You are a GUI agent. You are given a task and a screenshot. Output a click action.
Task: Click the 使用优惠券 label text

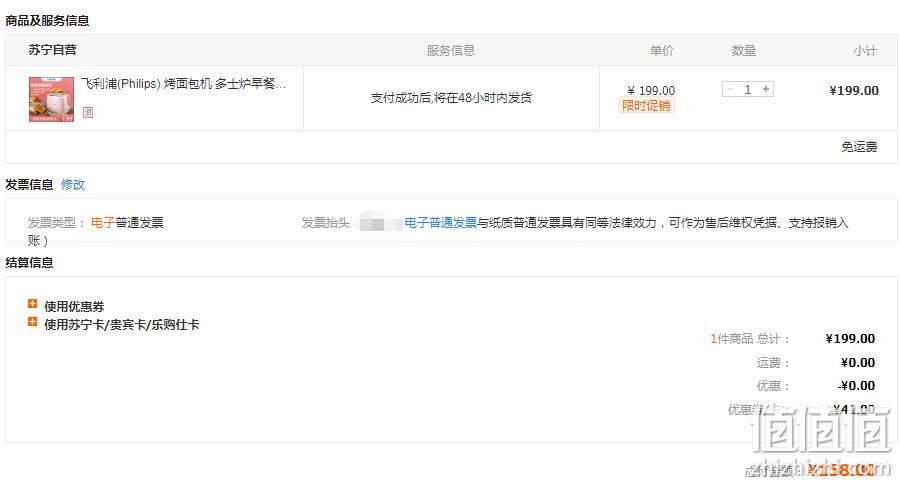(74, 306)
